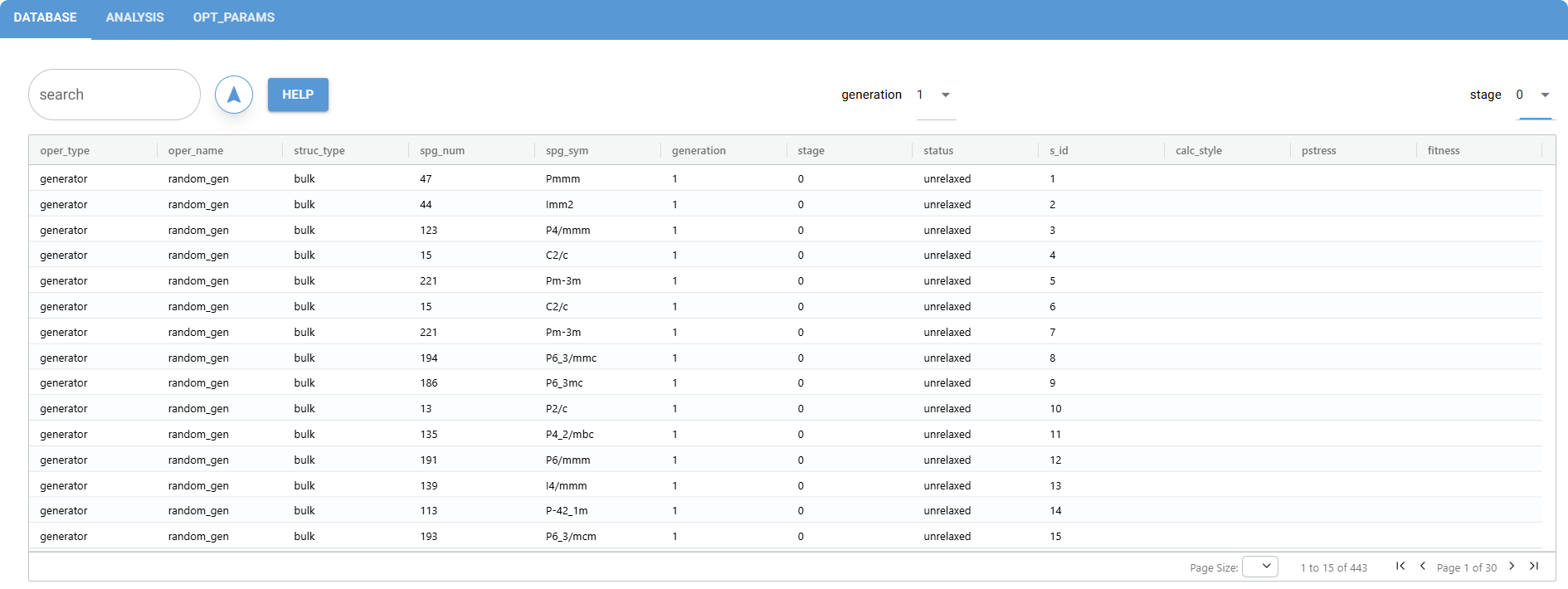Click the P-42_1m cell
Image resolution: width=1568 pixels, height=589 pixels.
click(x=598, y=510)
